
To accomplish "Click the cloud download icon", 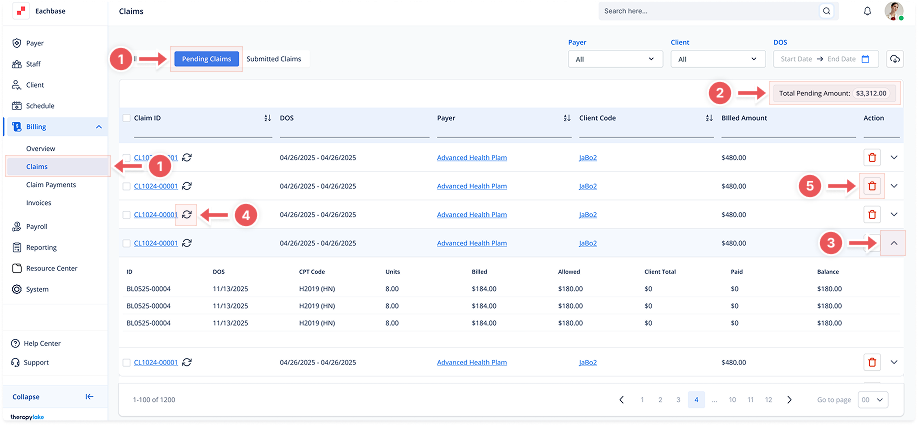I will (x=895, y=59).
